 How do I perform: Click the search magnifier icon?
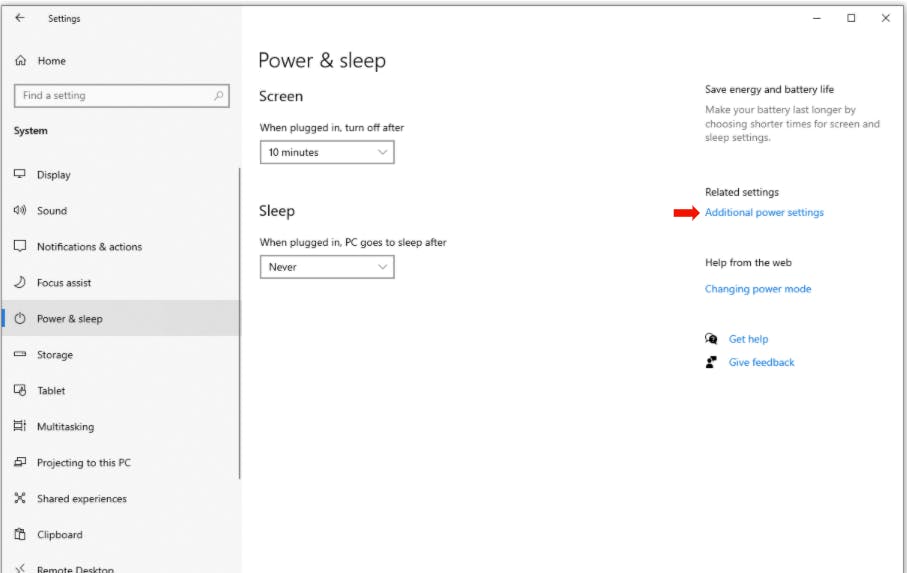click(x=219, y=96)
